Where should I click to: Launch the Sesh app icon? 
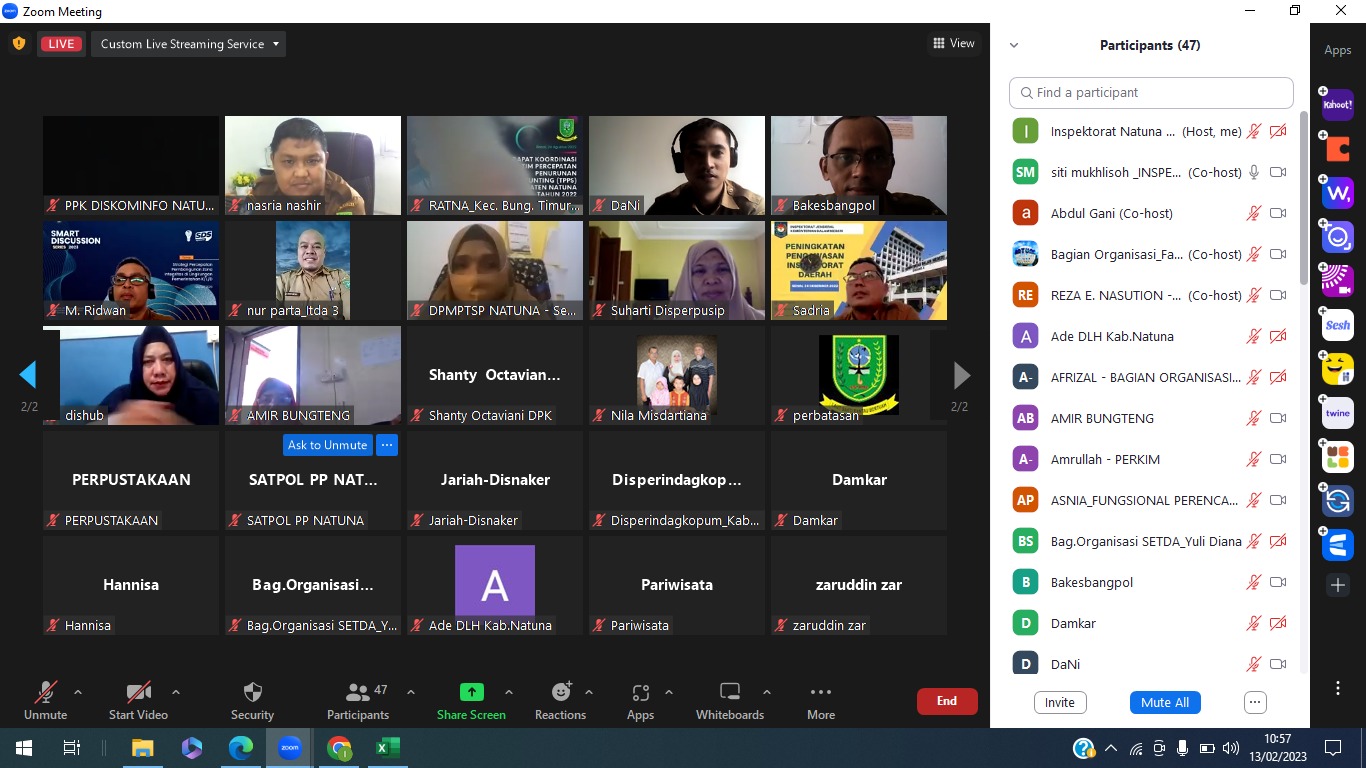(x=1337, y=325)
